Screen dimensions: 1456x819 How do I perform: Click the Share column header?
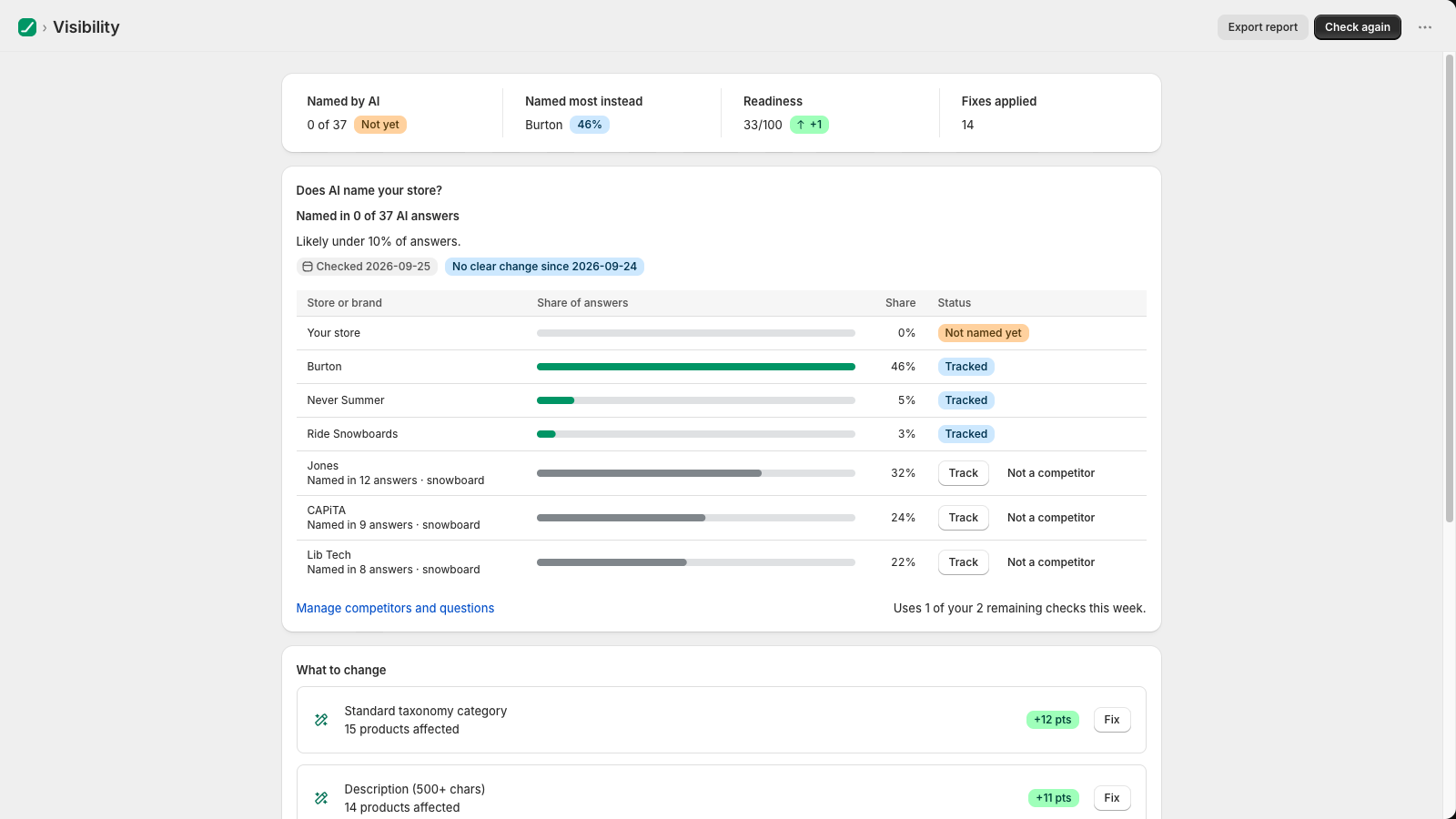click(900, 303)
